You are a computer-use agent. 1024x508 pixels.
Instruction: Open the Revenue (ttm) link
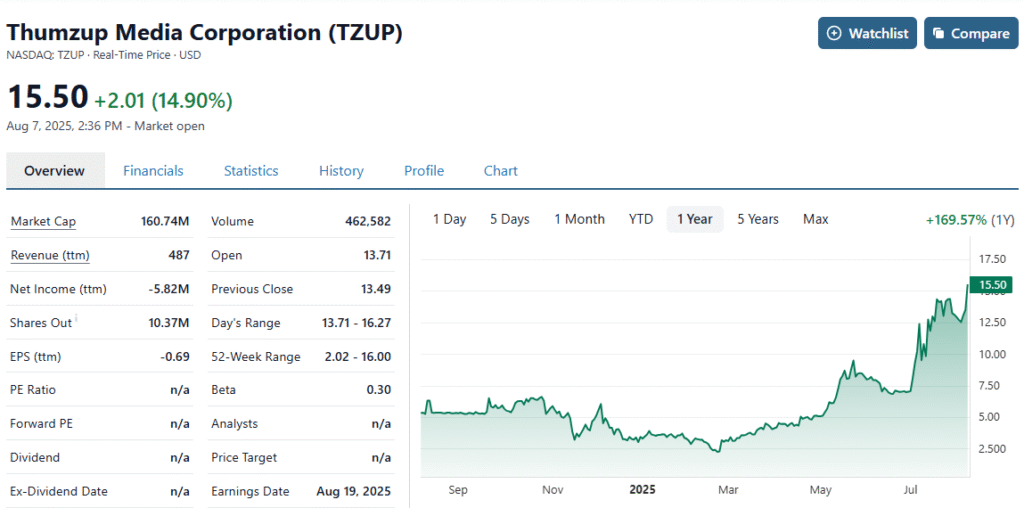coord(50,255)
